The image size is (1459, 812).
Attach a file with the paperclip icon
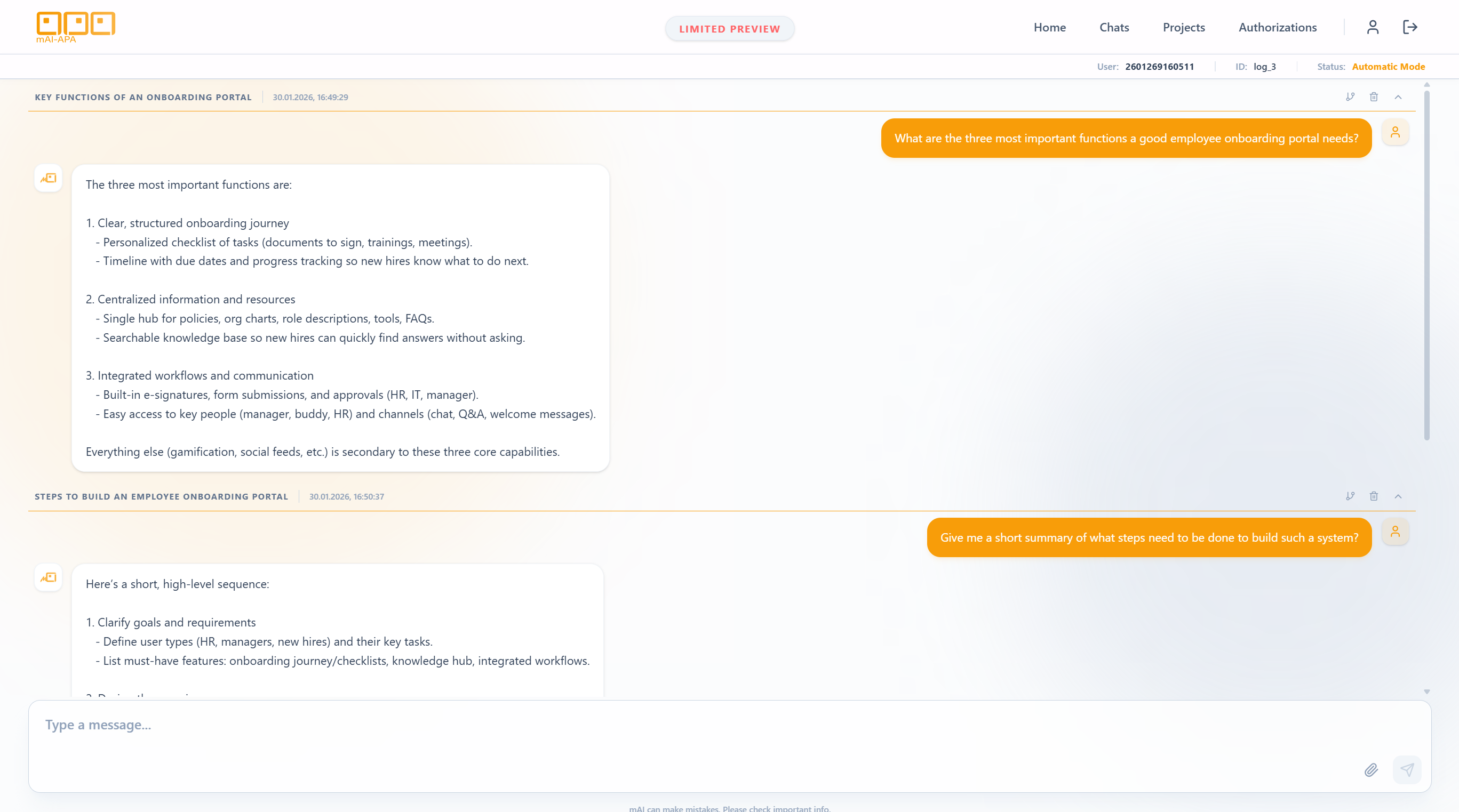1370,769
